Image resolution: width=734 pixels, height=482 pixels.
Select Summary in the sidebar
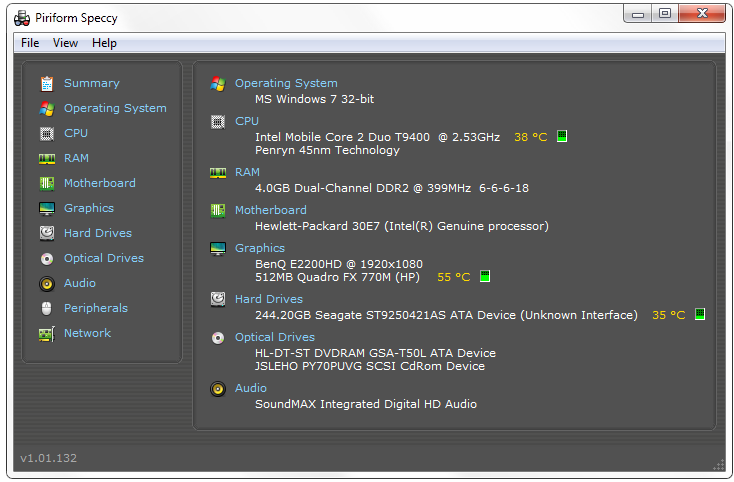[92, 83]
